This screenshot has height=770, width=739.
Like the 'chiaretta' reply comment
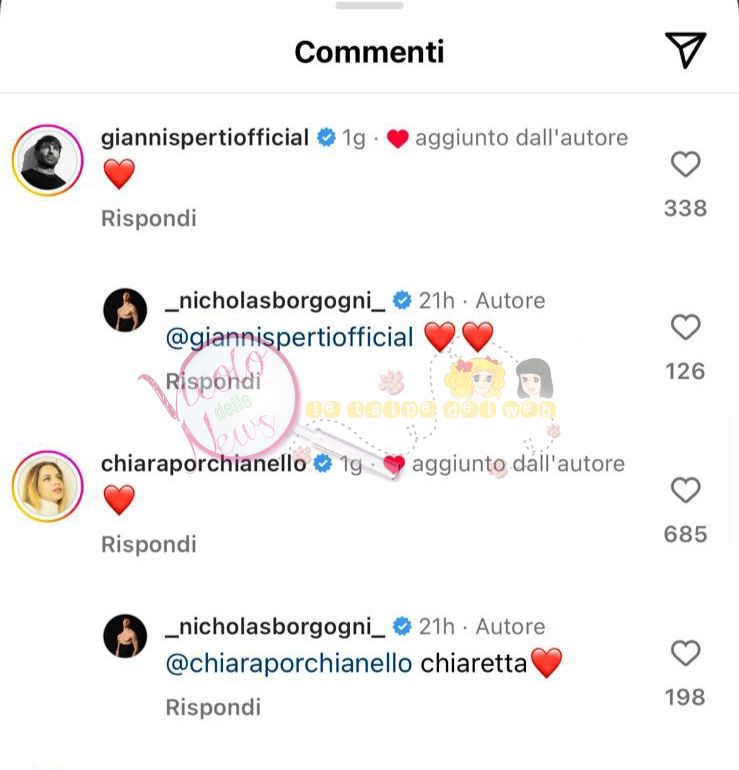[x=685, y=653]
